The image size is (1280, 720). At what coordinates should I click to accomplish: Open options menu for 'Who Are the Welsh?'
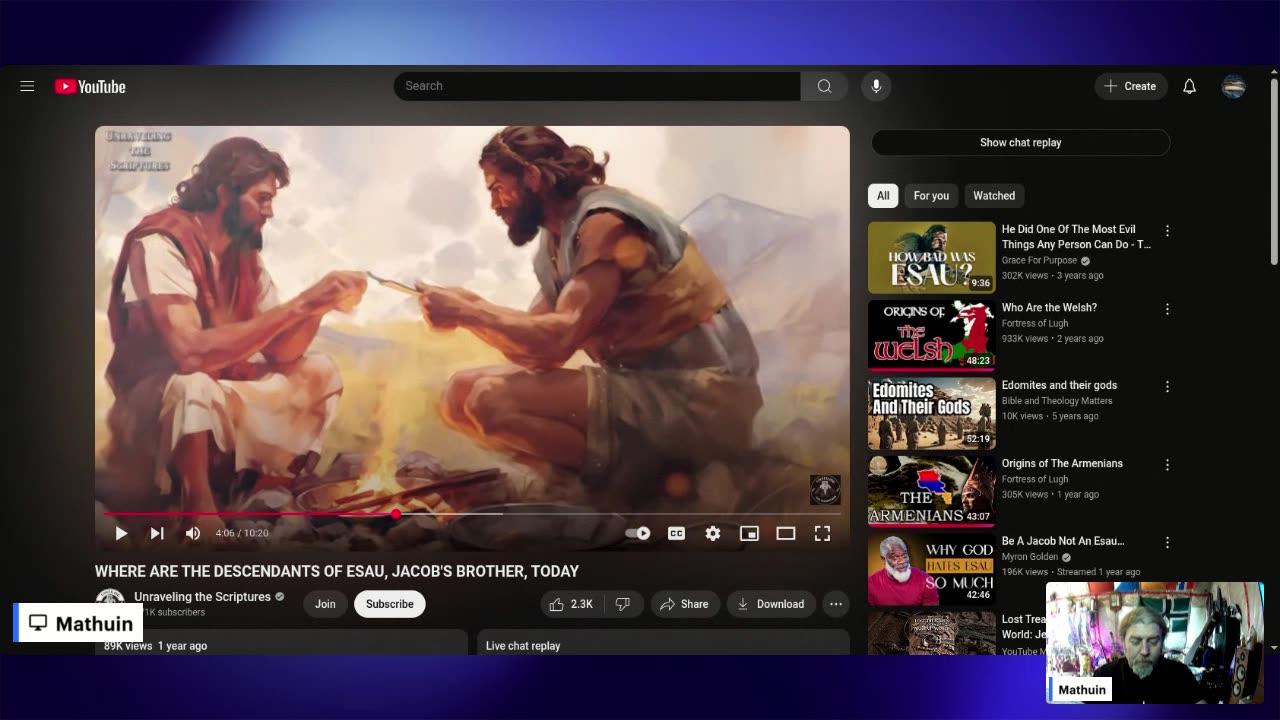click(1167, 309)
